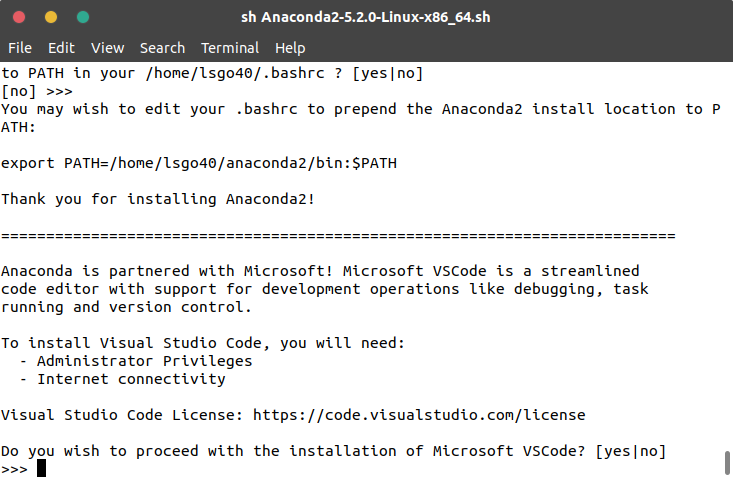733x478 pixels.
Task: Click the [yes|no] option after VSCode question
Action: [631, 451]
